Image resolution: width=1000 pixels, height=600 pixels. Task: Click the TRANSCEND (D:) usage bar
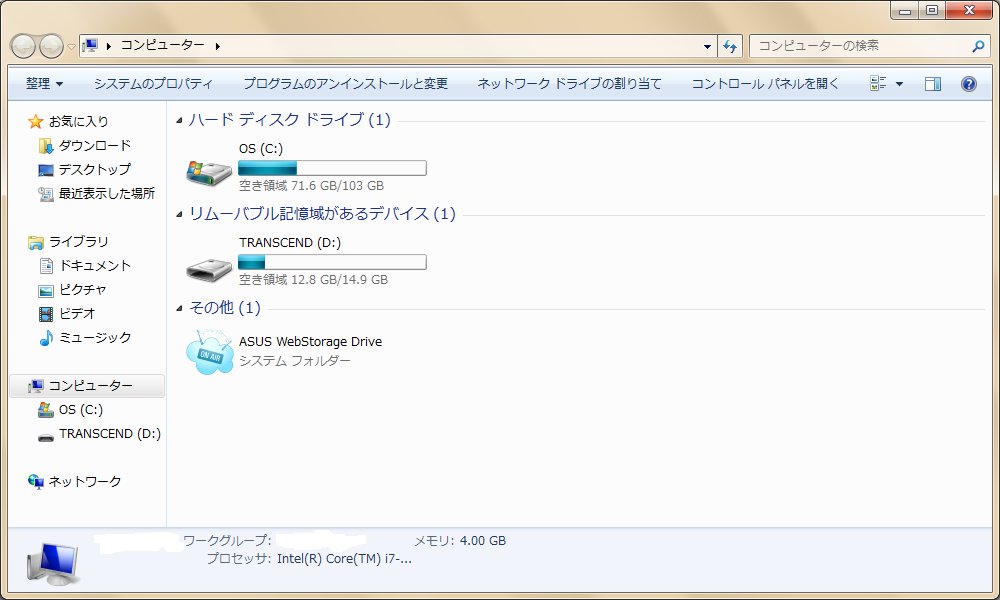tap(332, 262)
